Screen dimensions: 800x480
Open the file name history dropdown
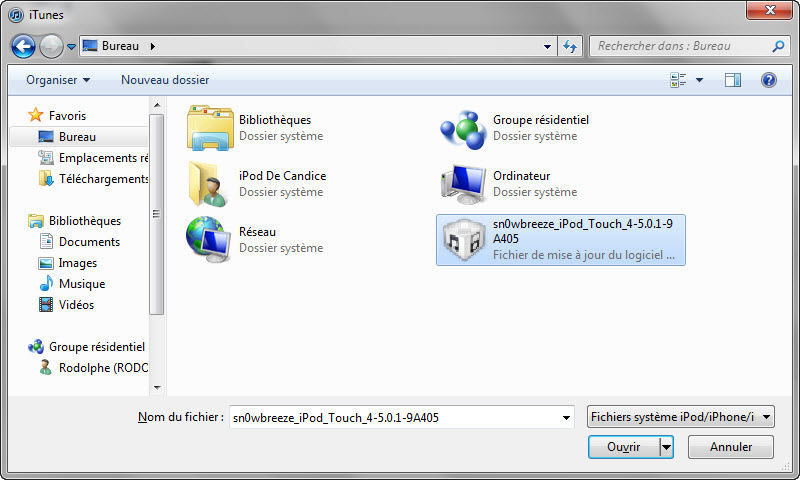tap(566, 418)
